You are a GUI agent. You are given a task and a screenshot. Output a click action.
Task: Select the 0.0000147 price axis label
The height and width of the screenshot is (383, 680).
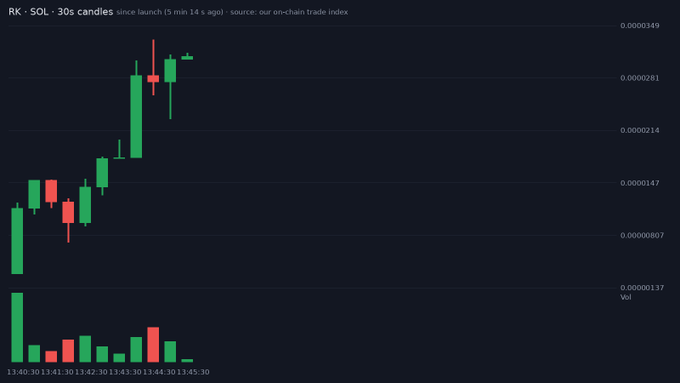(640, 183)
